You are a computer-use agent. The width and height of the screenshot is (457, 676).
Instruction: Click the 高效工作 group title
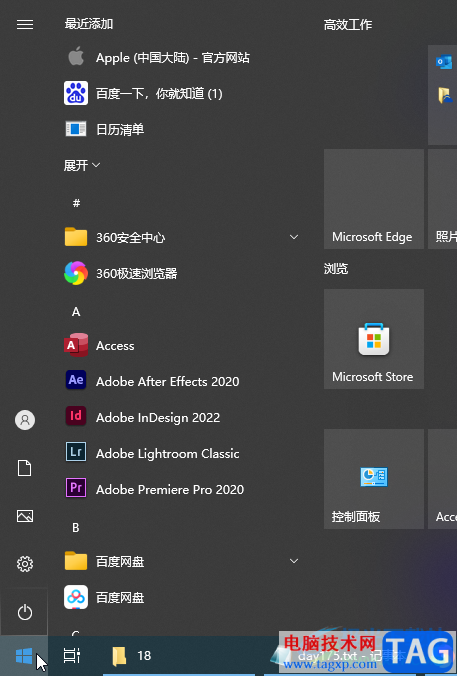(x=348, y=25)
